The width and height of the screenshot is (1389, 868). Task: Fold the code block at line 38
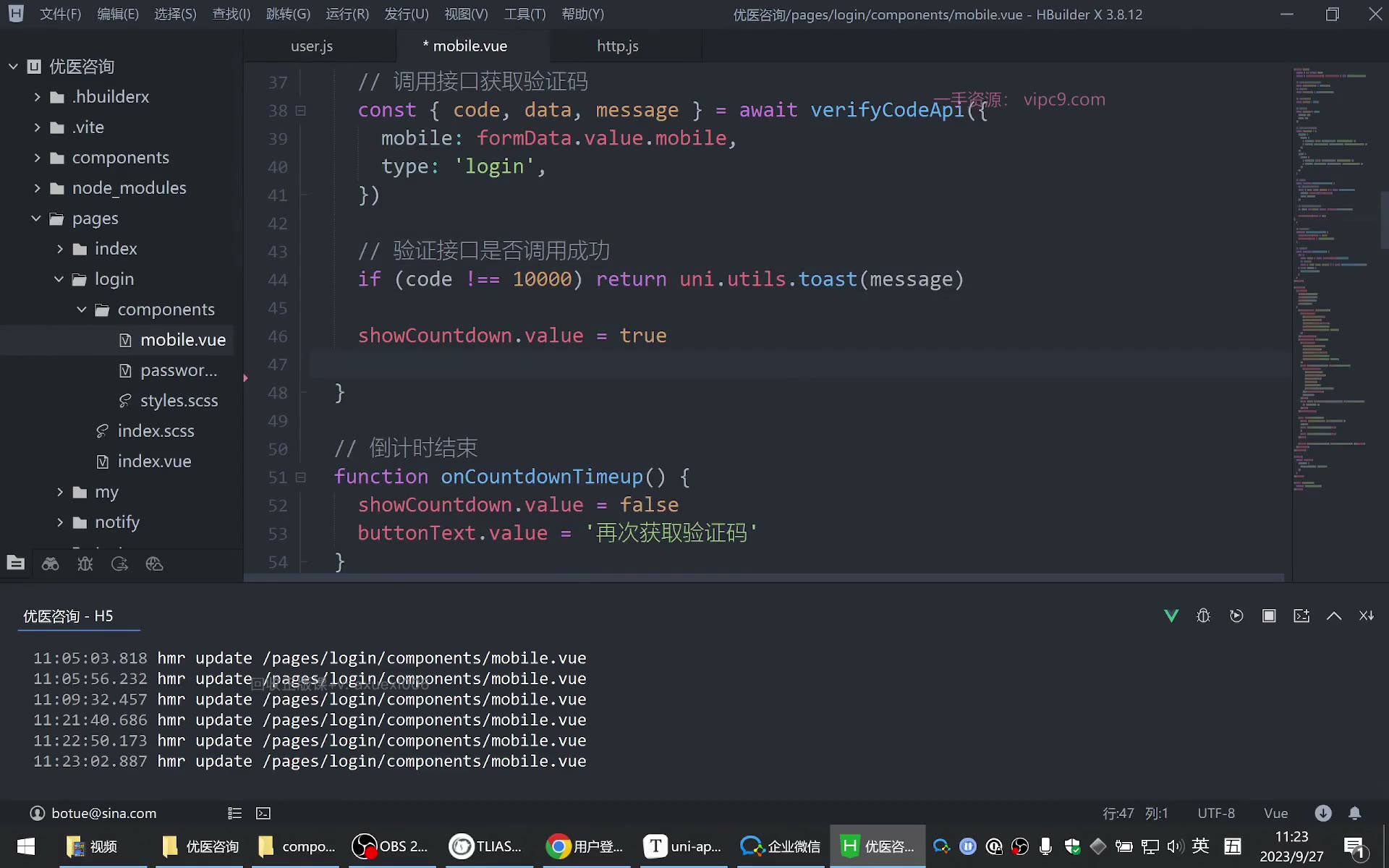click(x=301, y=111)
